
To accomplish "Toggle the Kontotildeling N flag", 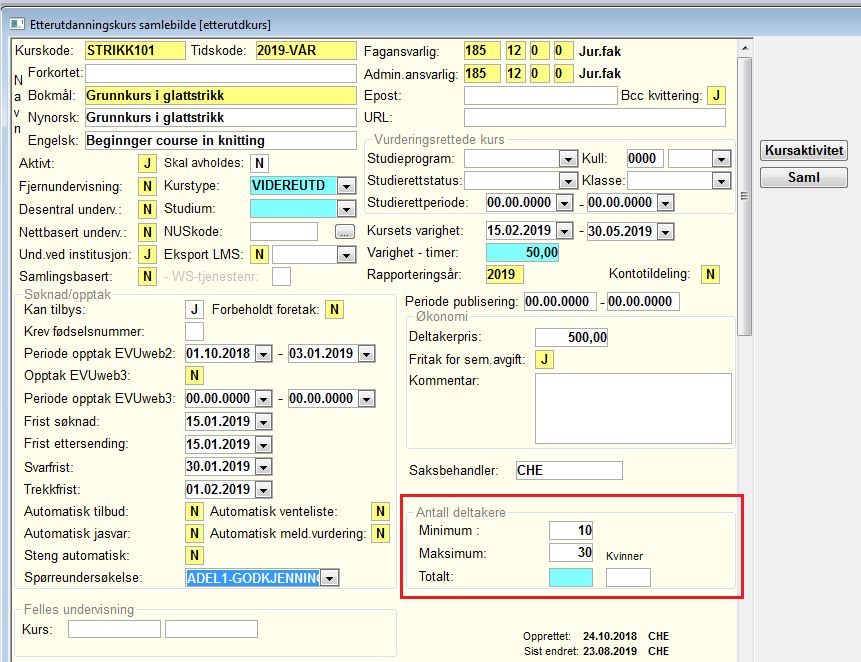I will [x=711, y=274].
